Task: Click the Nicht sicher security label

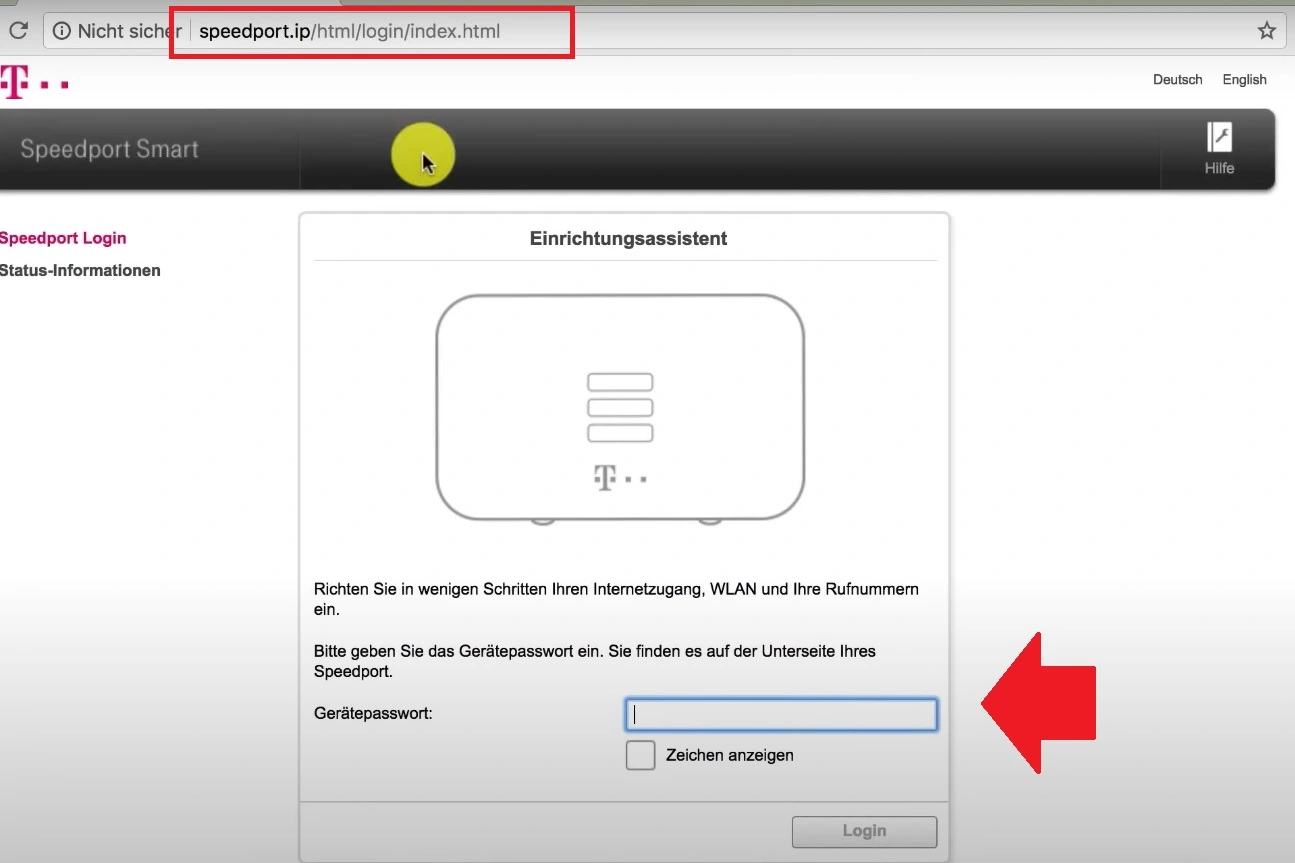Action: pos(129,31)
